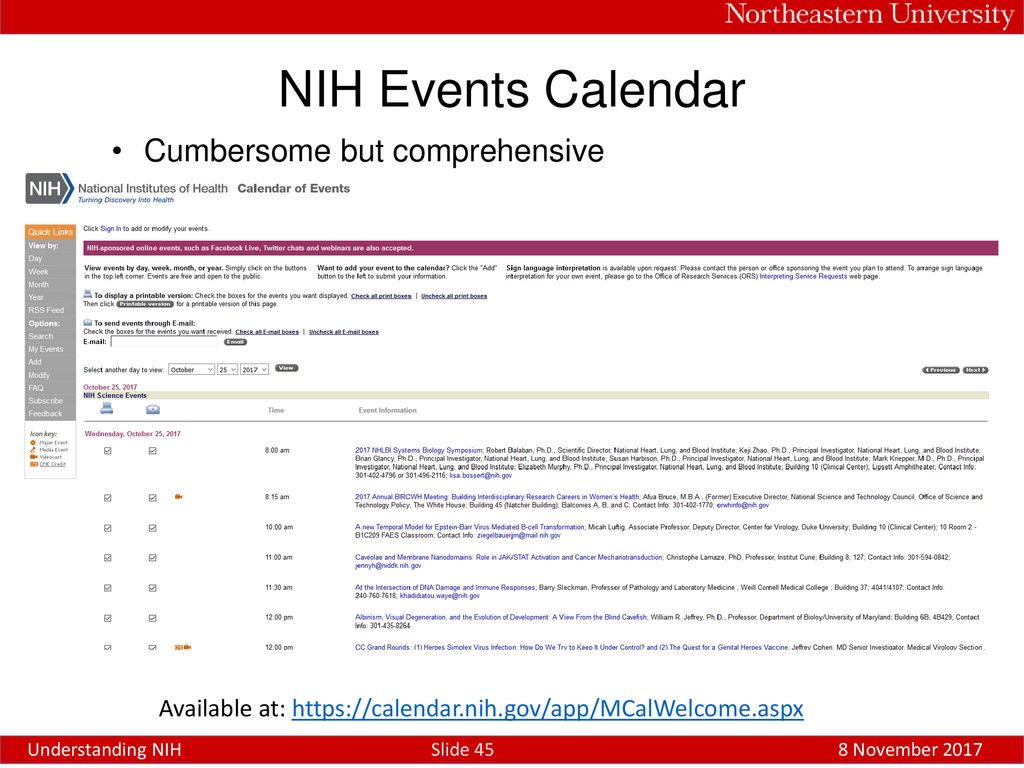Click the Previous day button

(940, 370)
